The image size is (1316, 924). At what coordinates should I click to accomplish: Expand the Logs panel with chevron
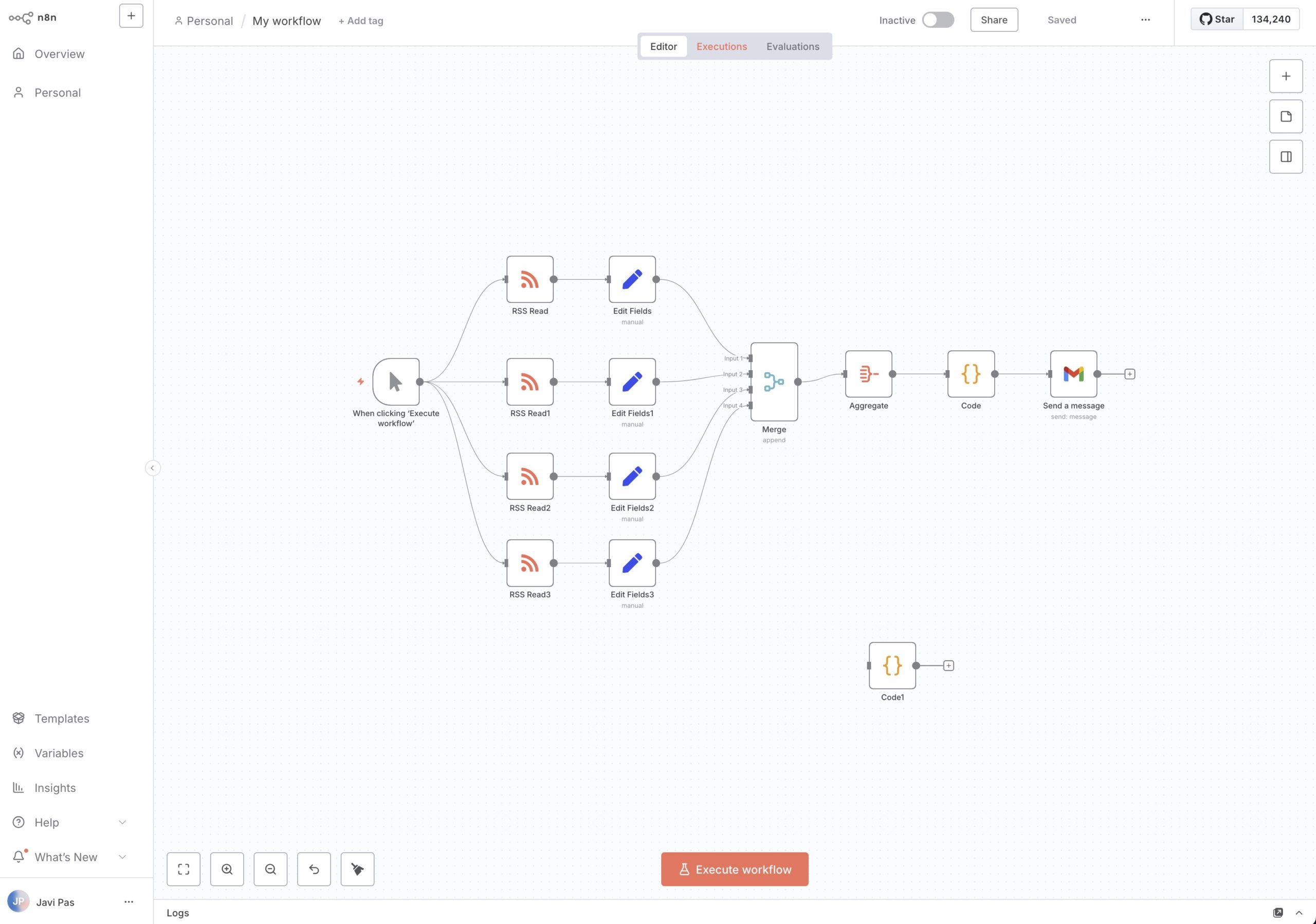point(1299,913)
